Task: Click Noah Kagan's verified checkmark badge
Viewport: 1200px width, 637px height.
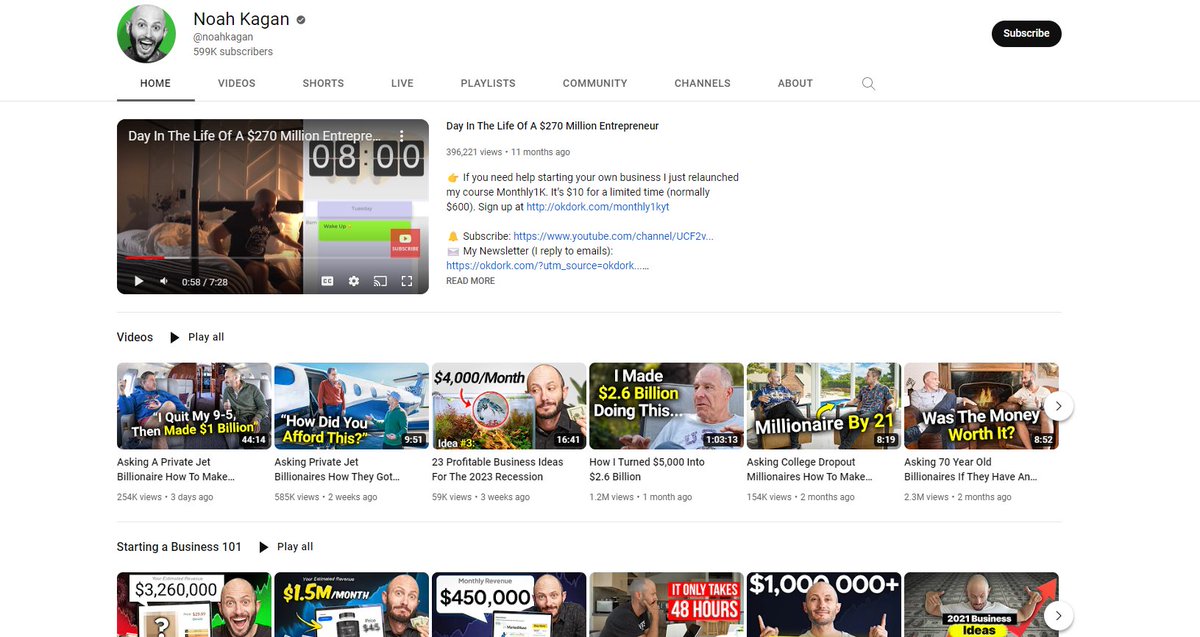Action: pyautogui.click(x=299, y=18)
